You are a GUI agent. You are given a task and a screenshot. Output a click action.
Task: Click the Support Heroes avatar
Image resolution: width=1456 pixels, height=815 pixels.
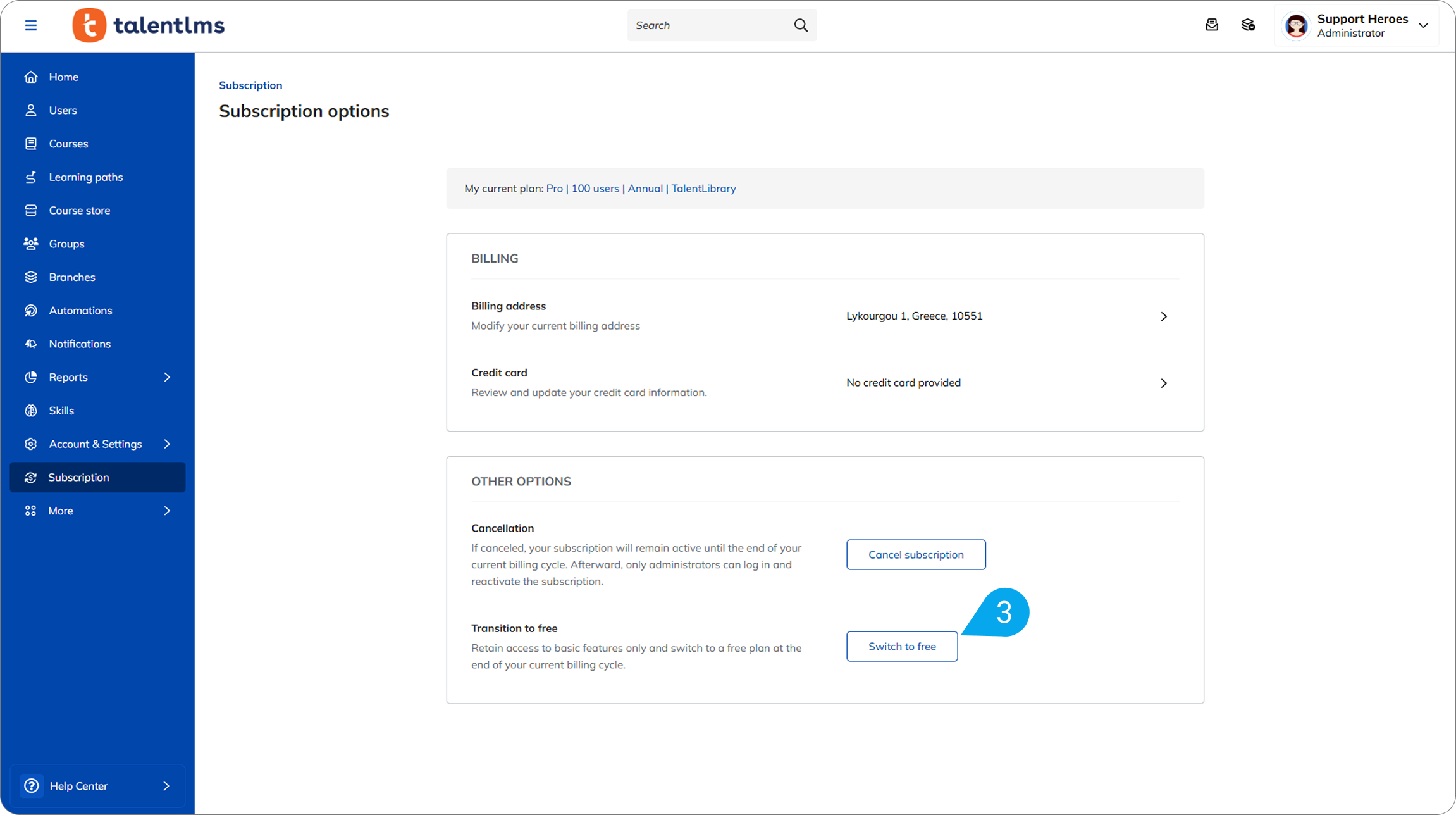click(x=1296, y=26)
